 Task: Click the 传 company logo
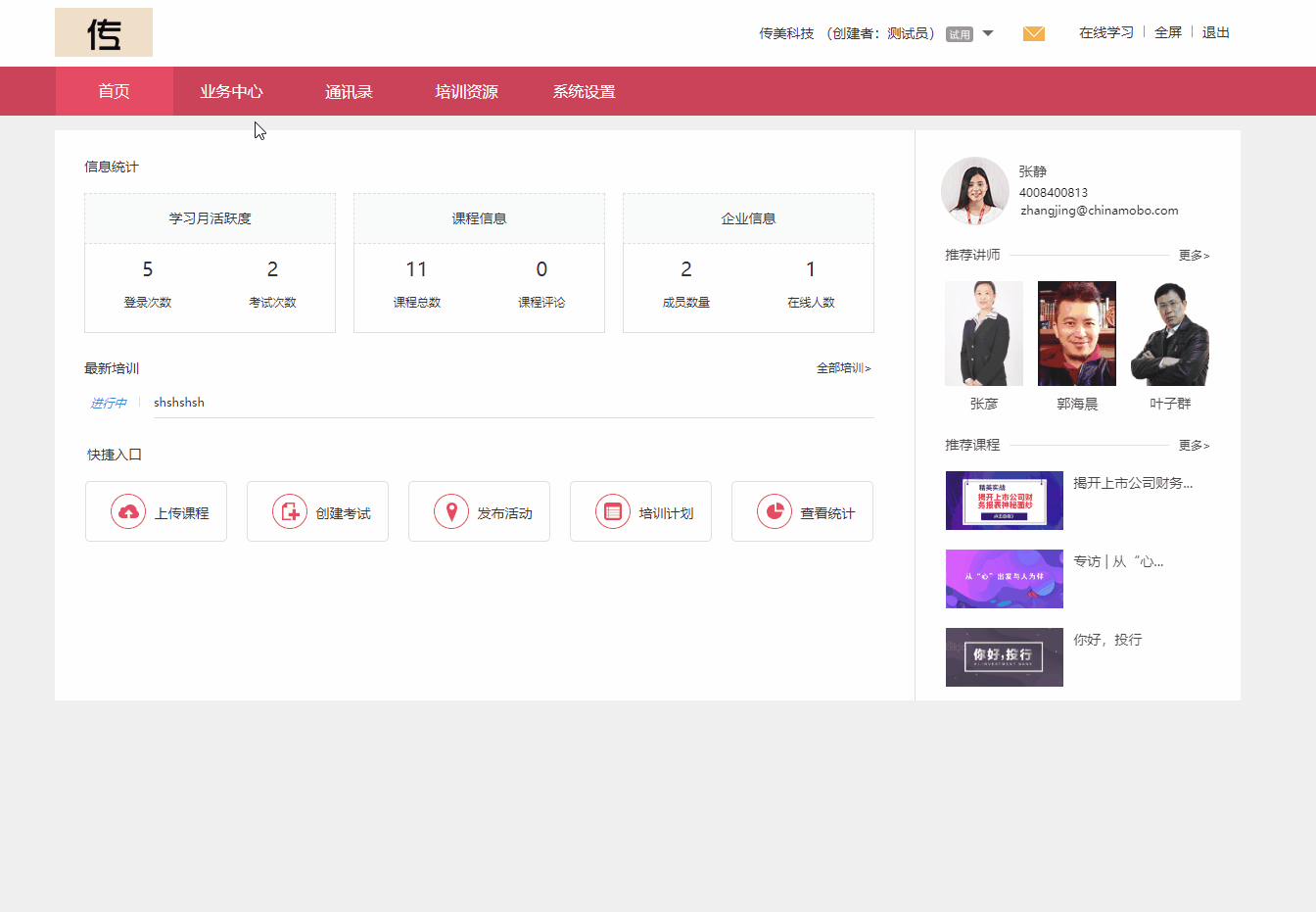pyautogui.click(x=104, y=32)
